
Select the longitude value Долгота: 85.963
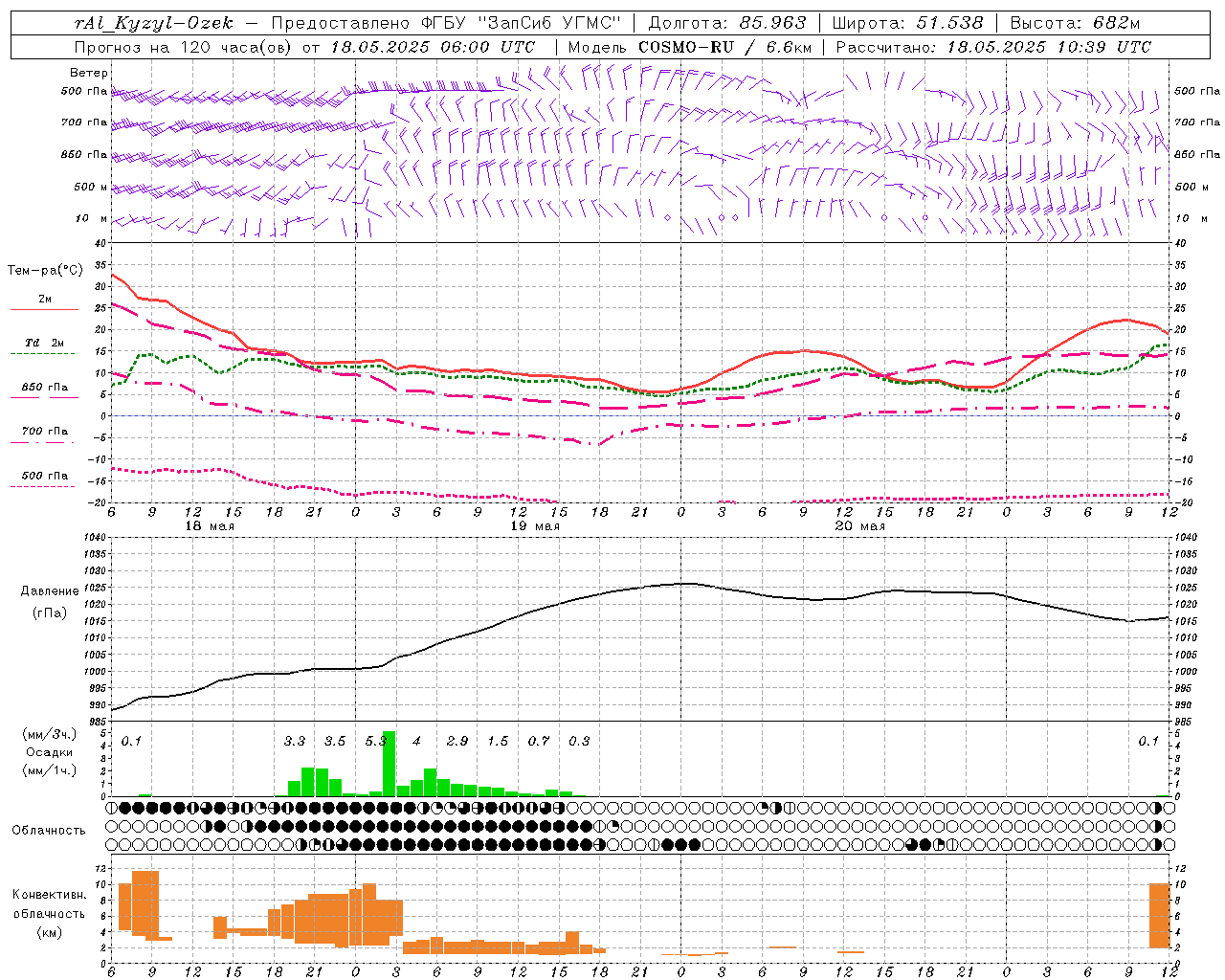coord(728,23)
